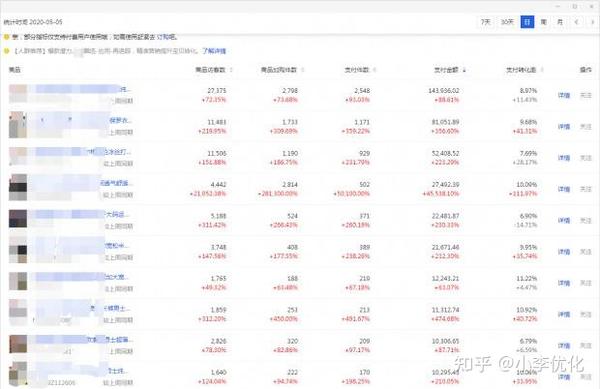The image size is (600, 389).
Task: Click payment amount 81,051.89
Action: click(445, 122)
